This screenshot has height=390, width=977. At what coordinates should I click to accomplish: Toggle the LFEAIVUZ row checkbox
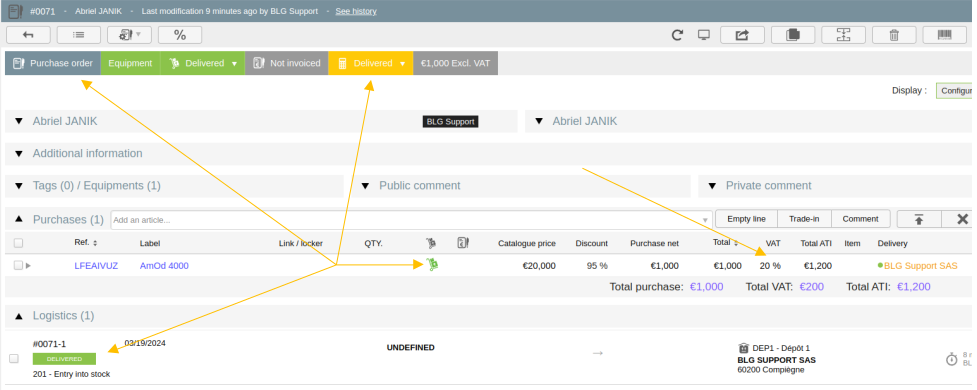coord(18,265)
